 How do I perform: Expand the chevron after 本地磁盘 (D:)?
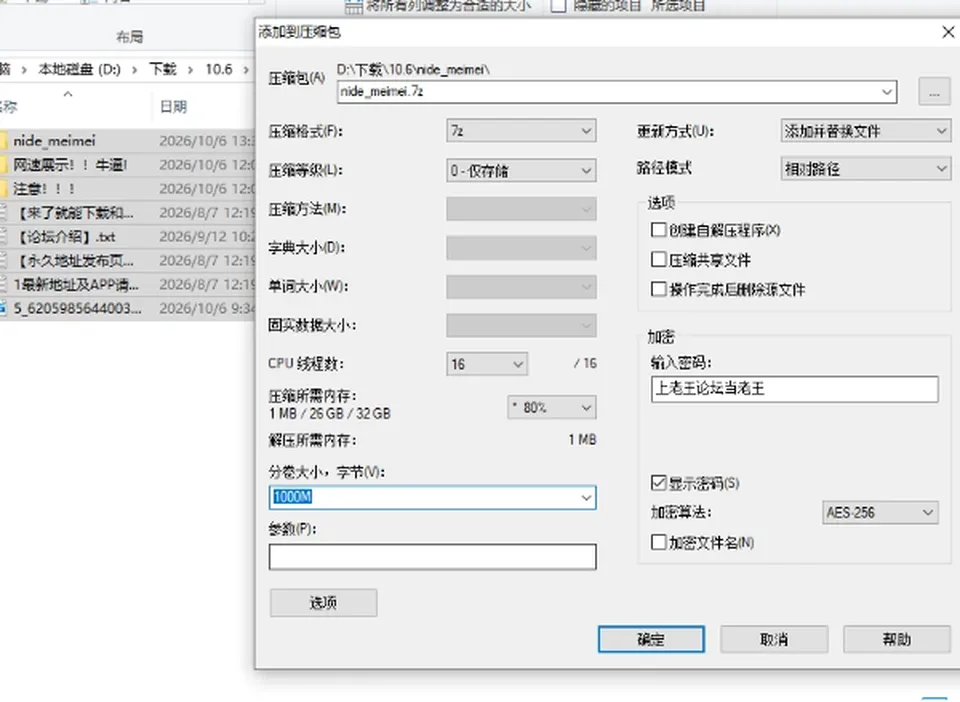click(x=135, y=70)
